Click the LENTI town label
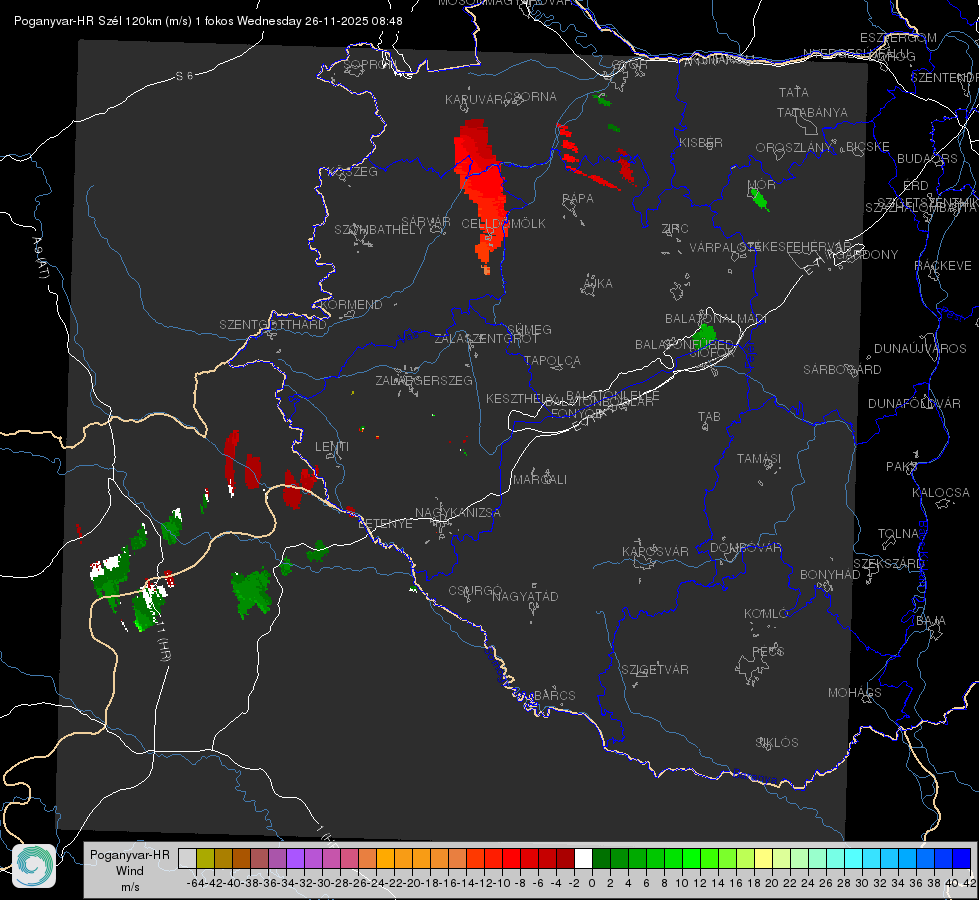979x900 pixels. 332,447
